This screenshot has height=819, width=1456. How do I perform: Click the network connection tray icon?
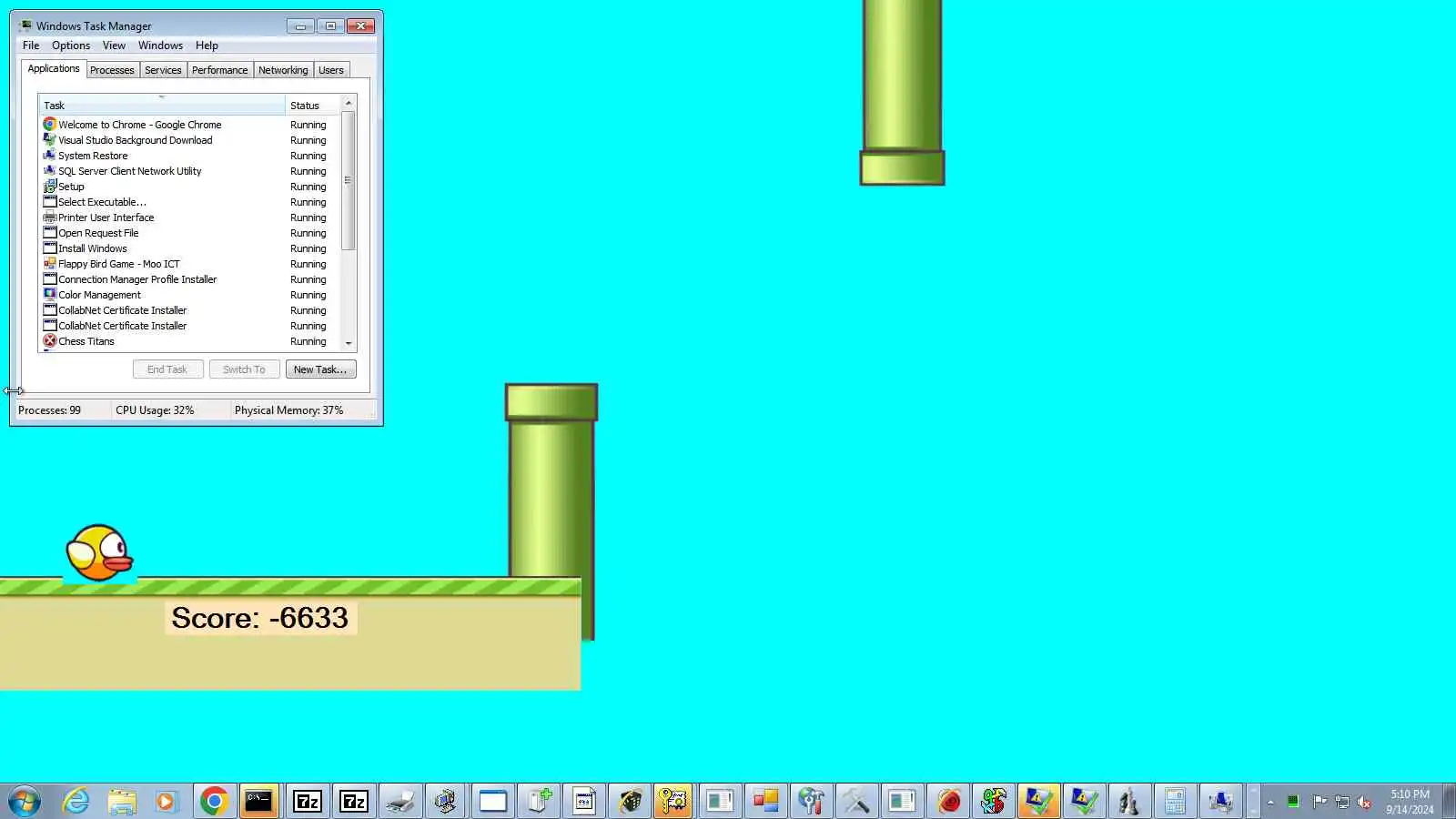1342,802
